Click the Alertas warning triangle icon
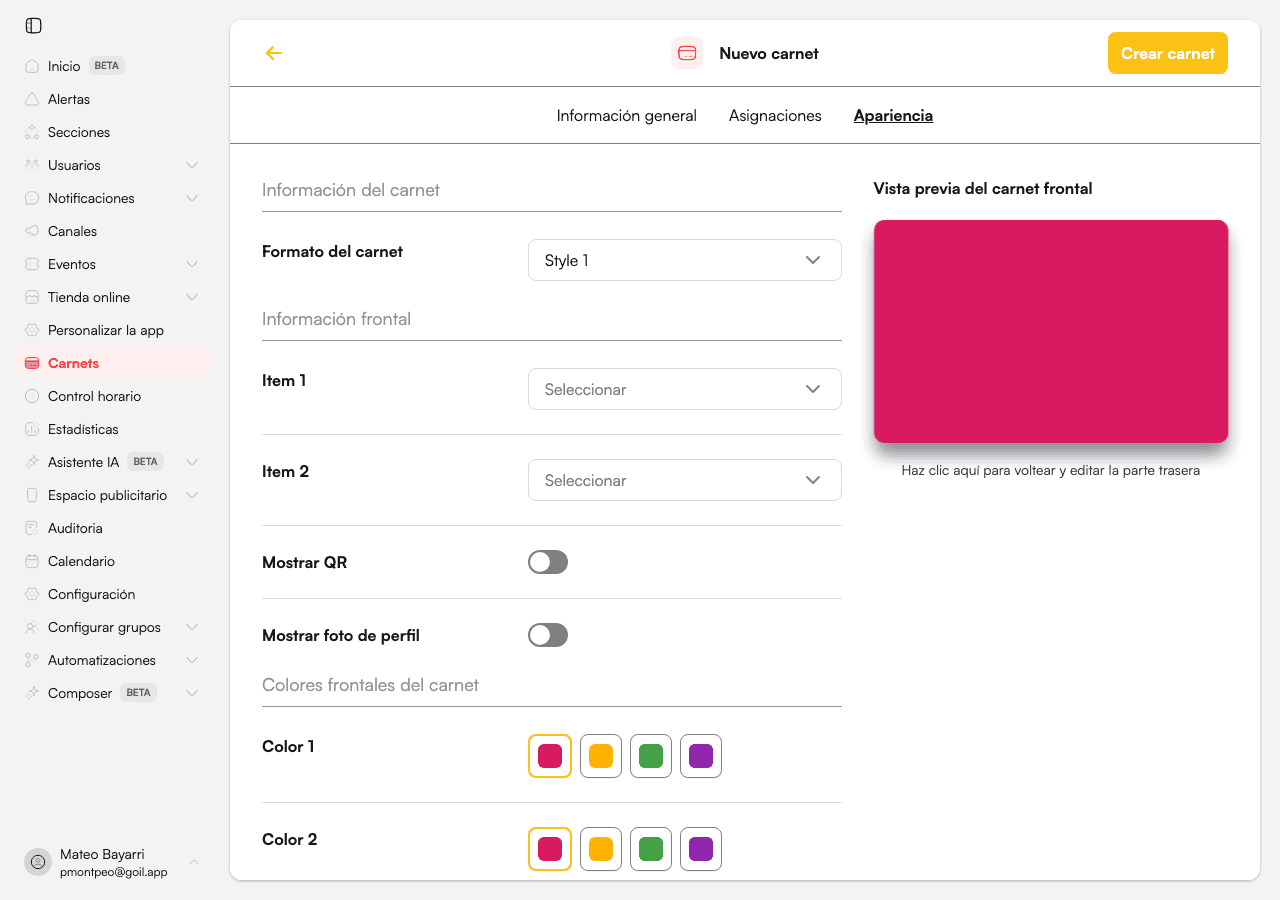The height and width of the screenshot is (900, 1280). (32, 99)
